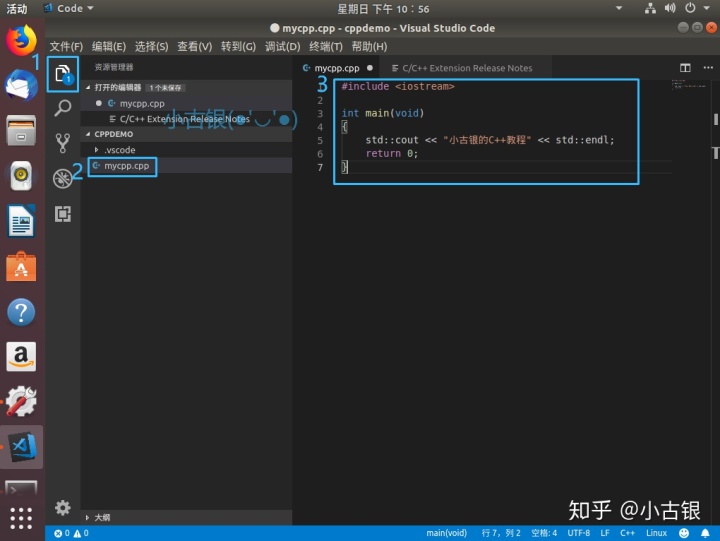Viewport: 720px width, 541px height.
Task: Open the Explorer view in activity bar
Action: pyautogui.click(x=62, y=73)
